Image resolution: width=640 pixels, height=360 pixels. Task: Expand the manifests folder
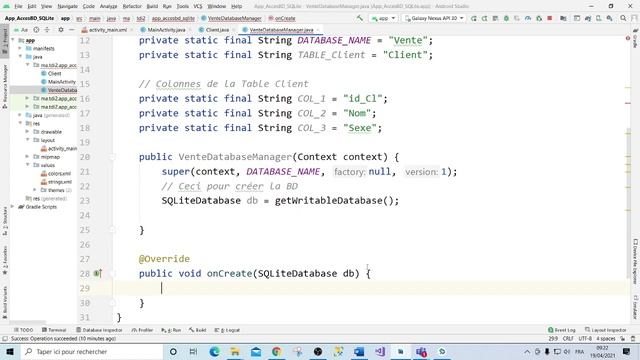(x=20, y=48)
